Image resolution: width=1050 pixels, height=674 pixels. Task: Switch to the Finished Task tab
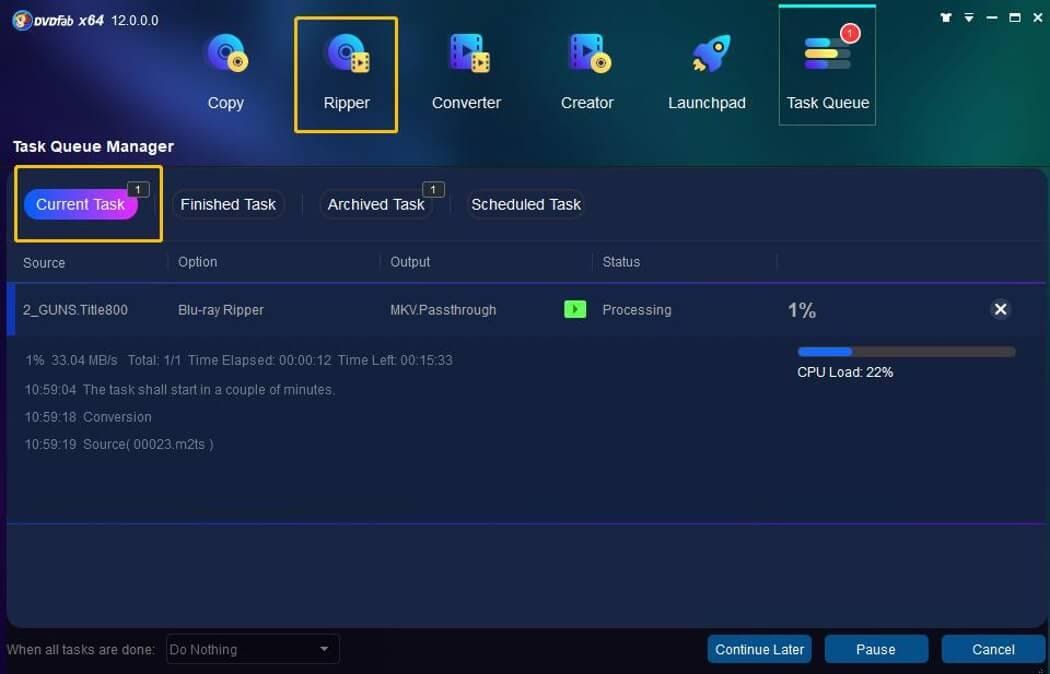tap(228, 204)
